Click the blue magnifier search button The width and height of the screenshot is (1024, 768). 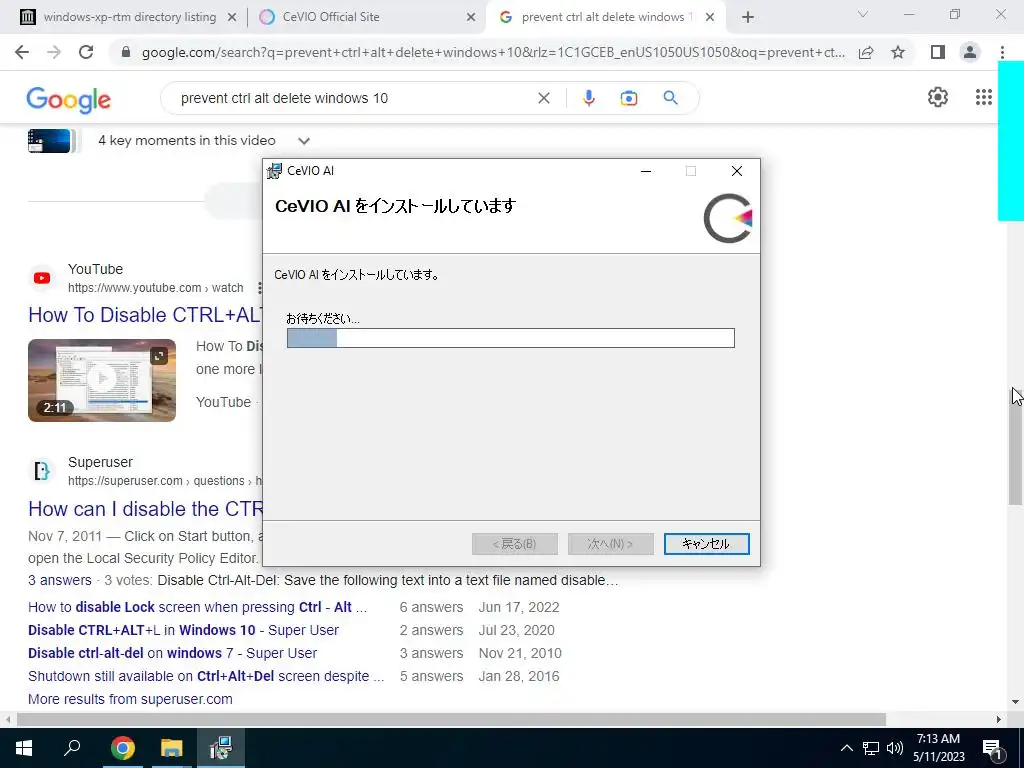670,98
